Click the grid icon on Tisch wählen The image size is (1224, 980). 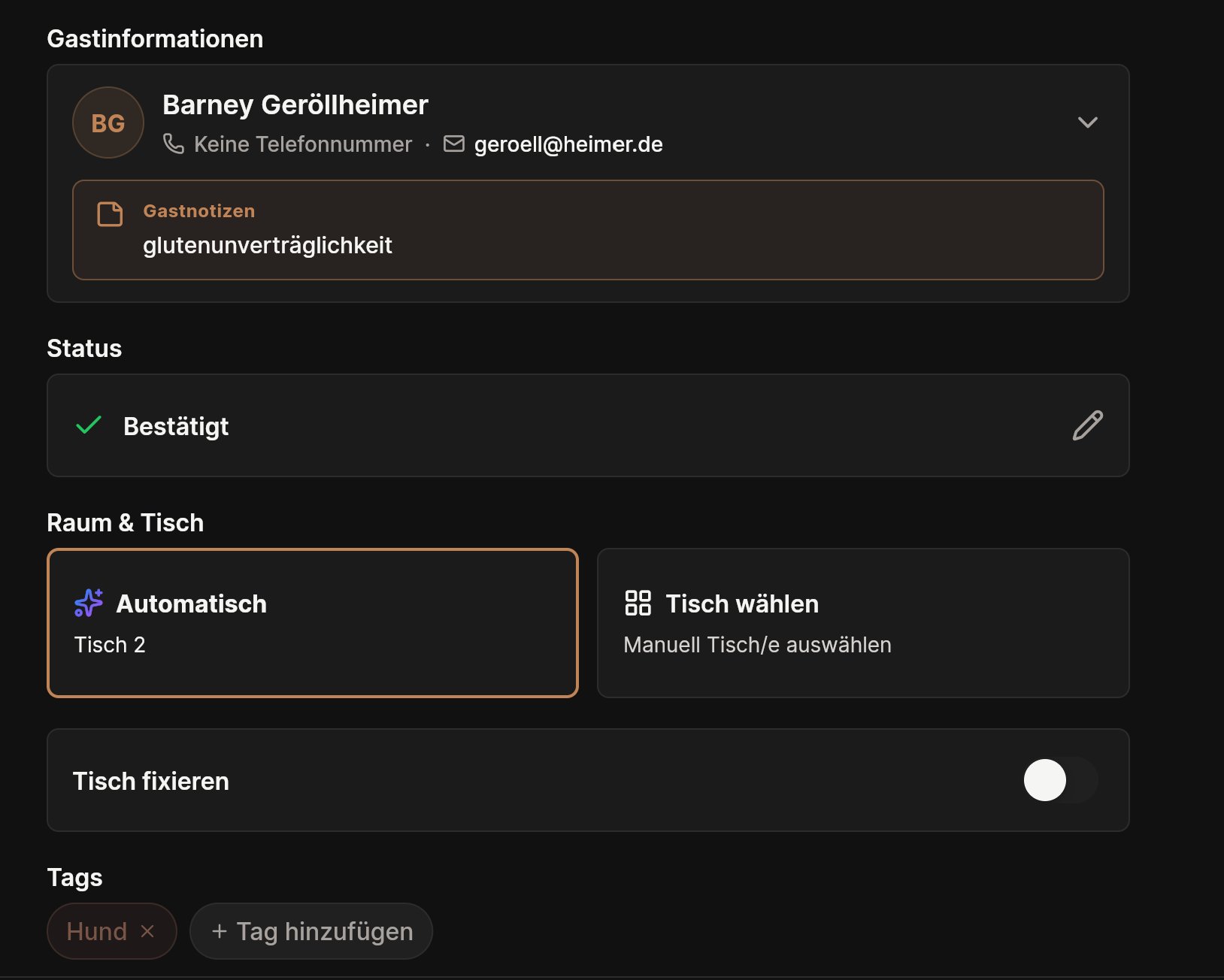point(638,603)
